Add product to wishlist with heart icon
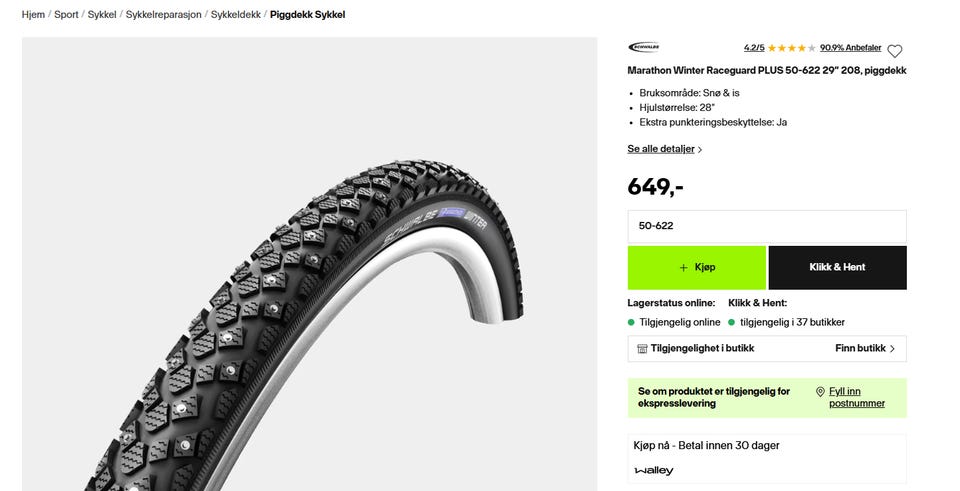Screen dimensions: 960x491 [894, 51]
